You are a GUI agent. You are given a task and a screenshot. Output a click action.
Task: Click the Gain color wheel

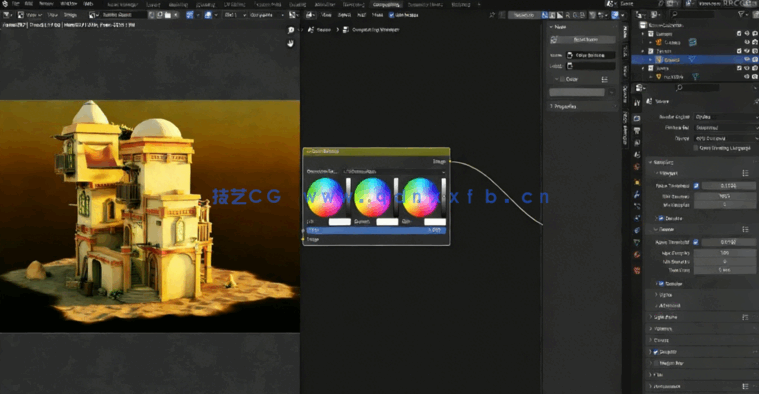[420, 197]
